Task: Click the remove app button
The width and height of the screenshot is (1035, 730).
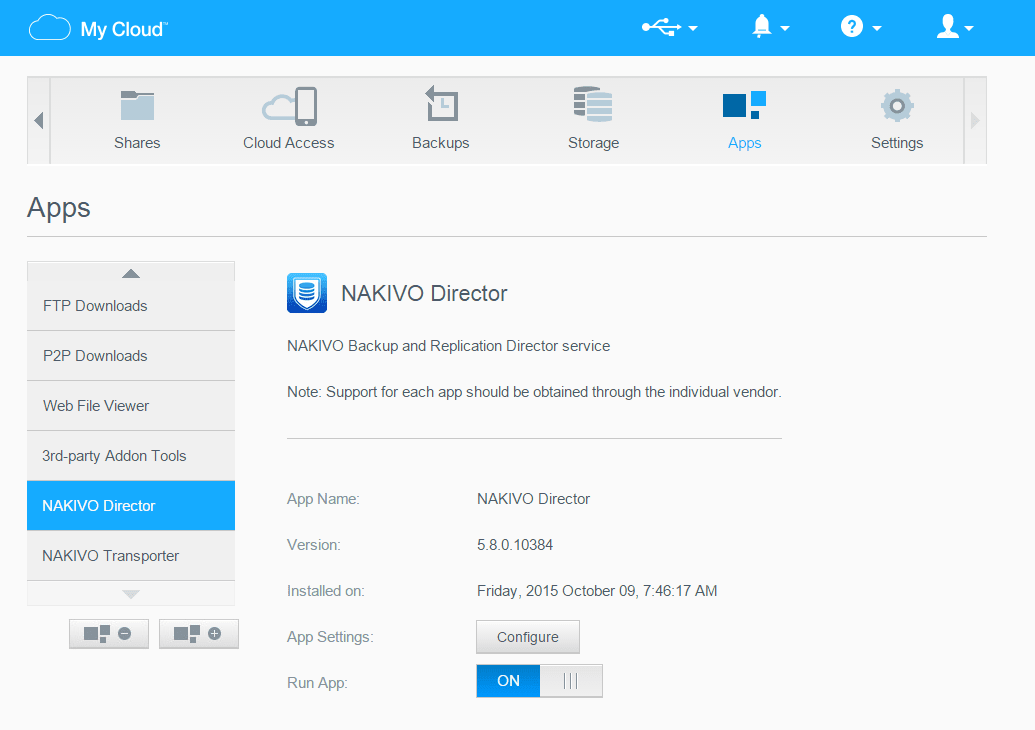Action: pyautogui.click(x=109, y=634)
